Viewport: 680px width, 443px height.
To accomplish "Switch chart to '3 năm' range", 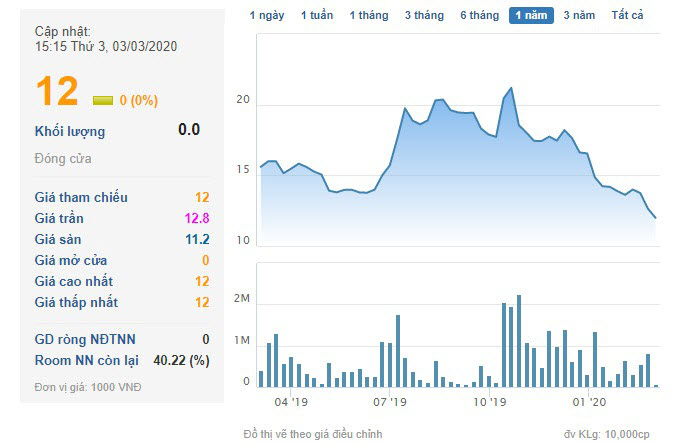I will (580, 15).
